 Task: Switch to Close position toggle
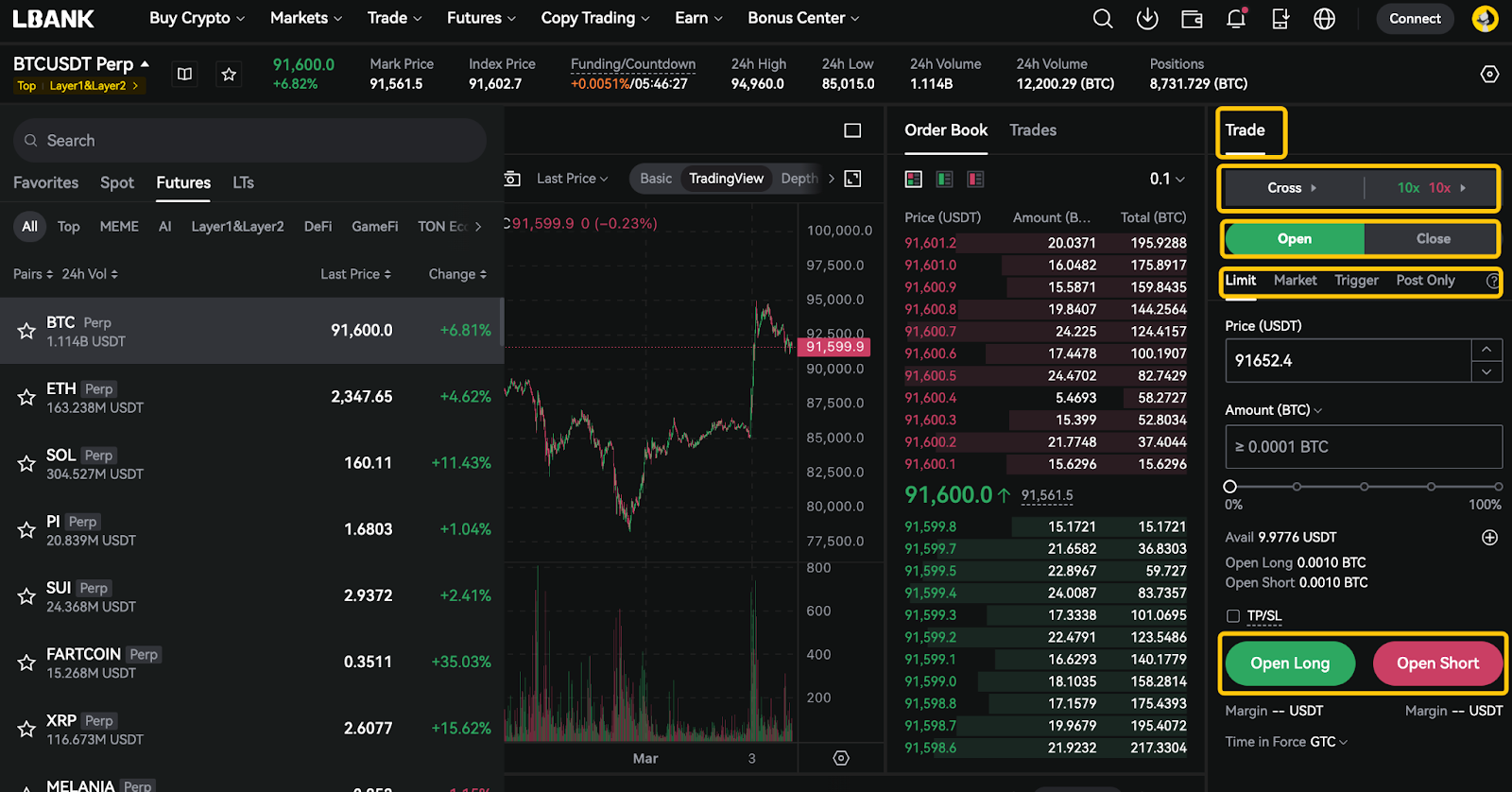tap(1432, 239)
